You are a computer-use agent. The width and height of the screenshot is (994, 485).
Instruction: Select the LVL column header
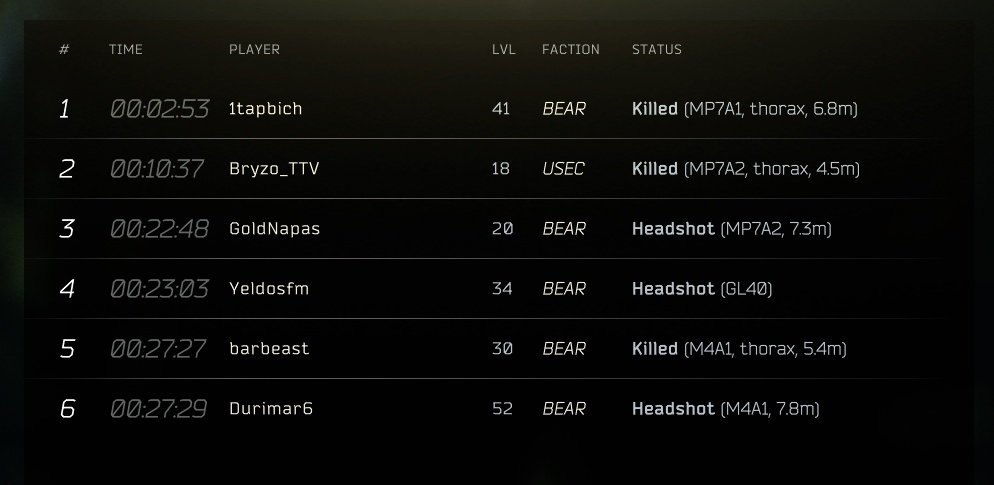point(504,49)
